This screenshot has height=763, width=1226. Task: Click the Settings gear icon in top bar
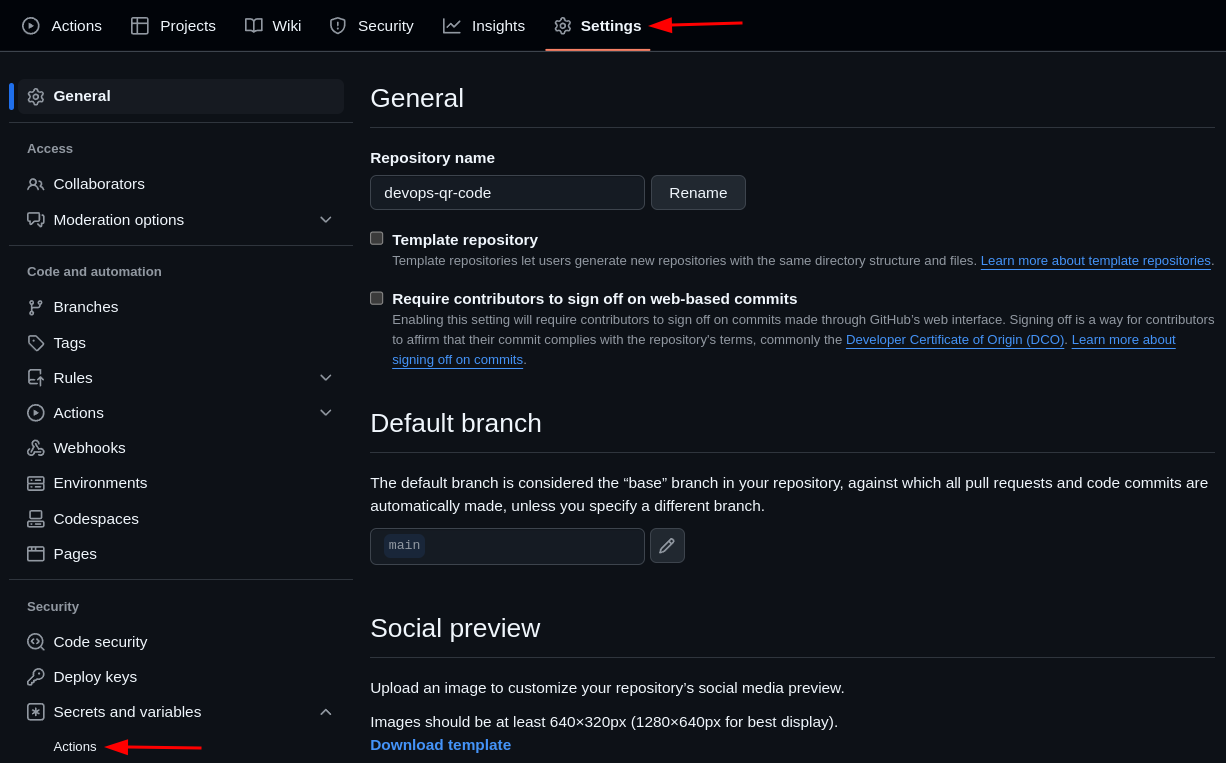point(563,26)
